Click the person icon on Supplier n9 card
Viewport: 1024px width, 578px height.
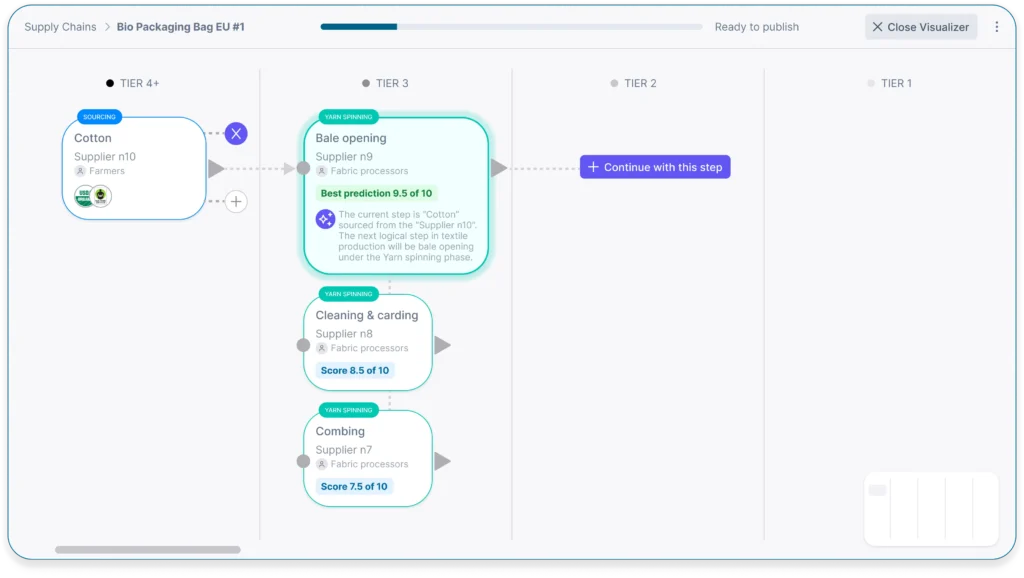[321, 171]
